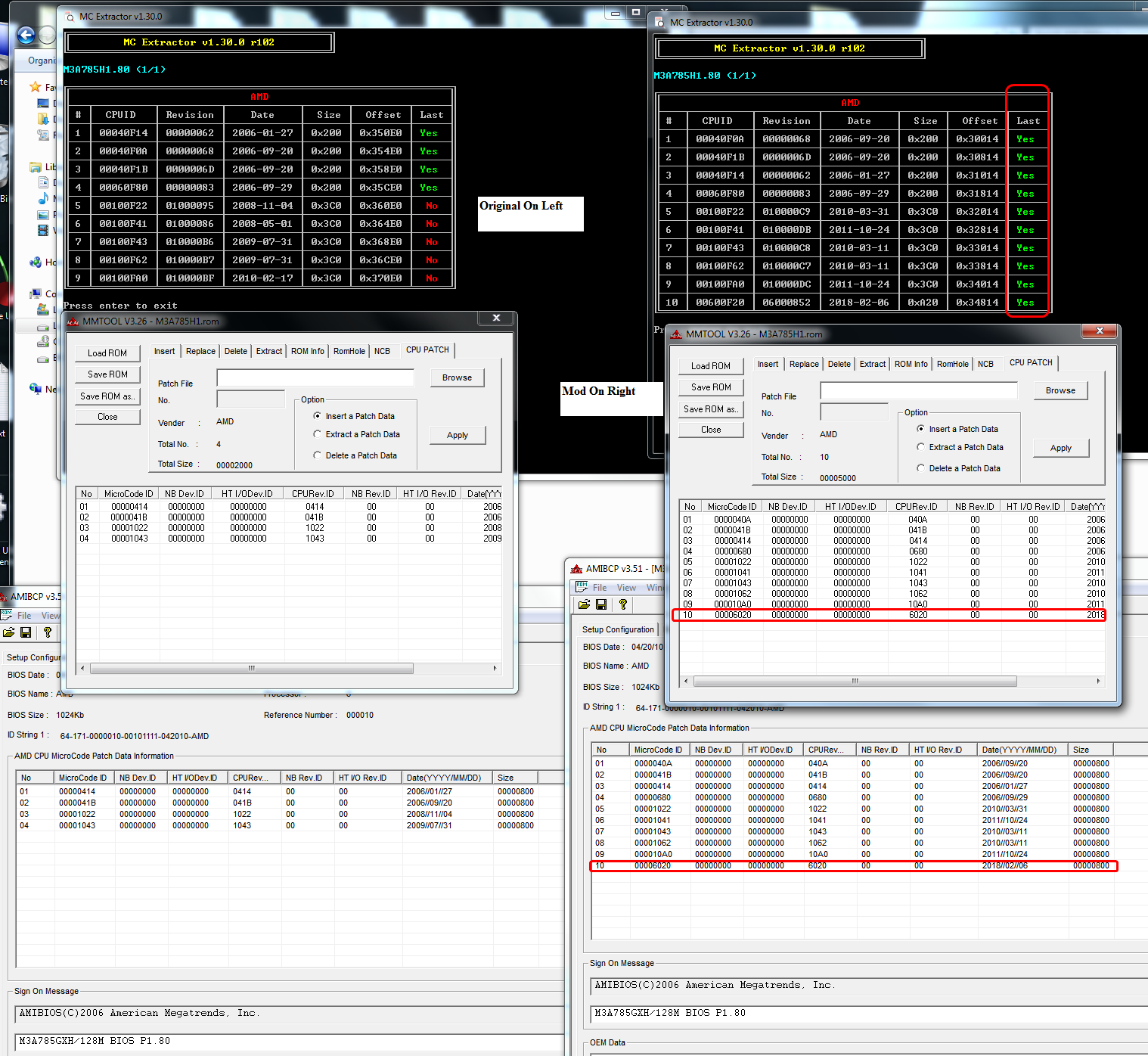The width and height of the screenshot is (1148, 1056).
Task: Select row 04 MicroCode 00001043 in MMTOOL with Total No. 4
Action: click(290, 539)
